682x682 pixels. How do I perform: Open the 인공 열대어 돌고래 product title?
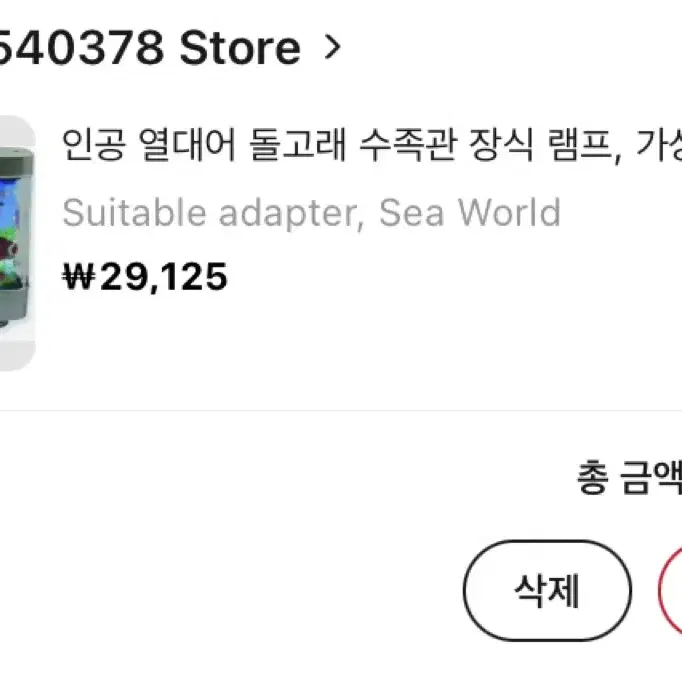coord(372,144)
